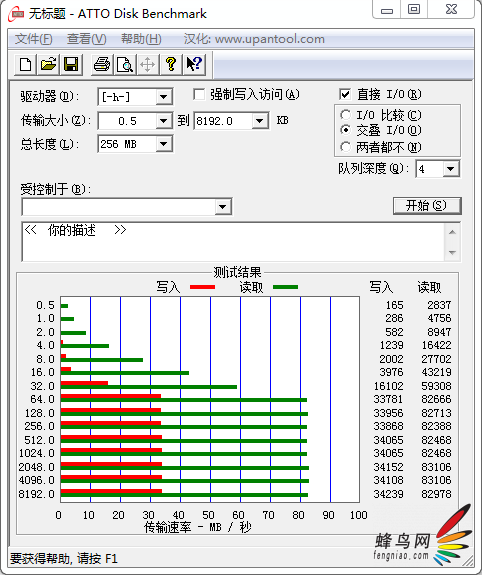Click read value 59308 for 32.0 row

(x=436, y=386)
